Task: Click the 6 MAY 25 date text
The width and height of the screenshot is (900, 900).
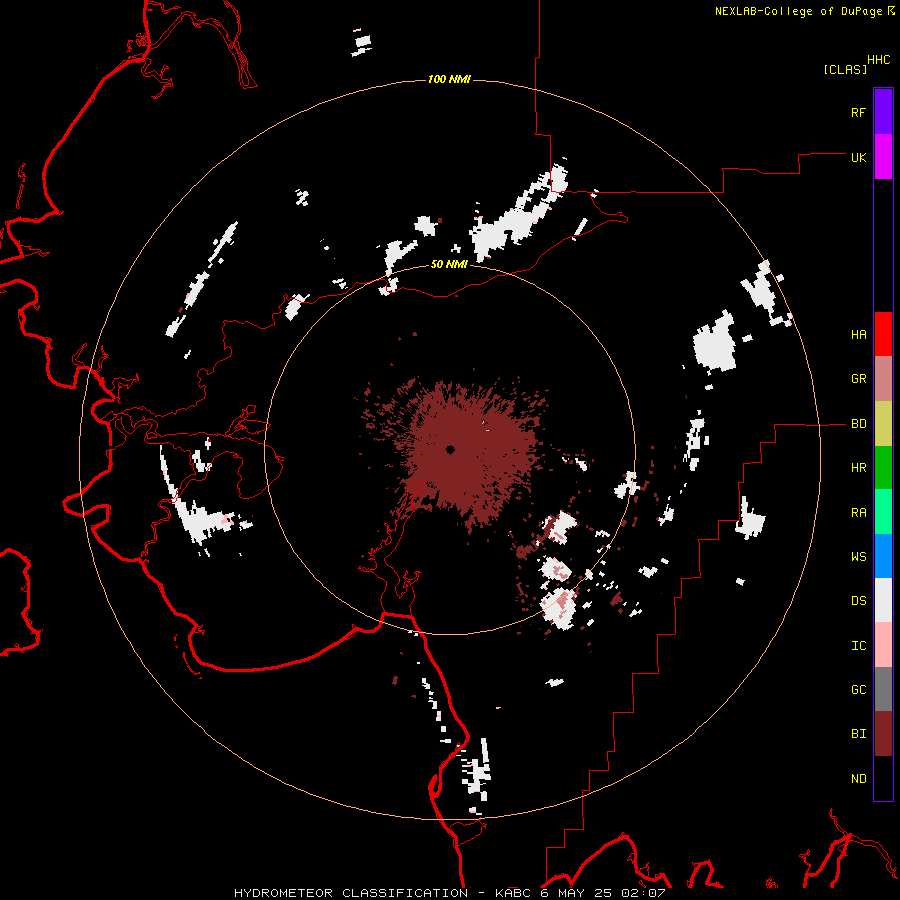Action: tap(577, 893)
